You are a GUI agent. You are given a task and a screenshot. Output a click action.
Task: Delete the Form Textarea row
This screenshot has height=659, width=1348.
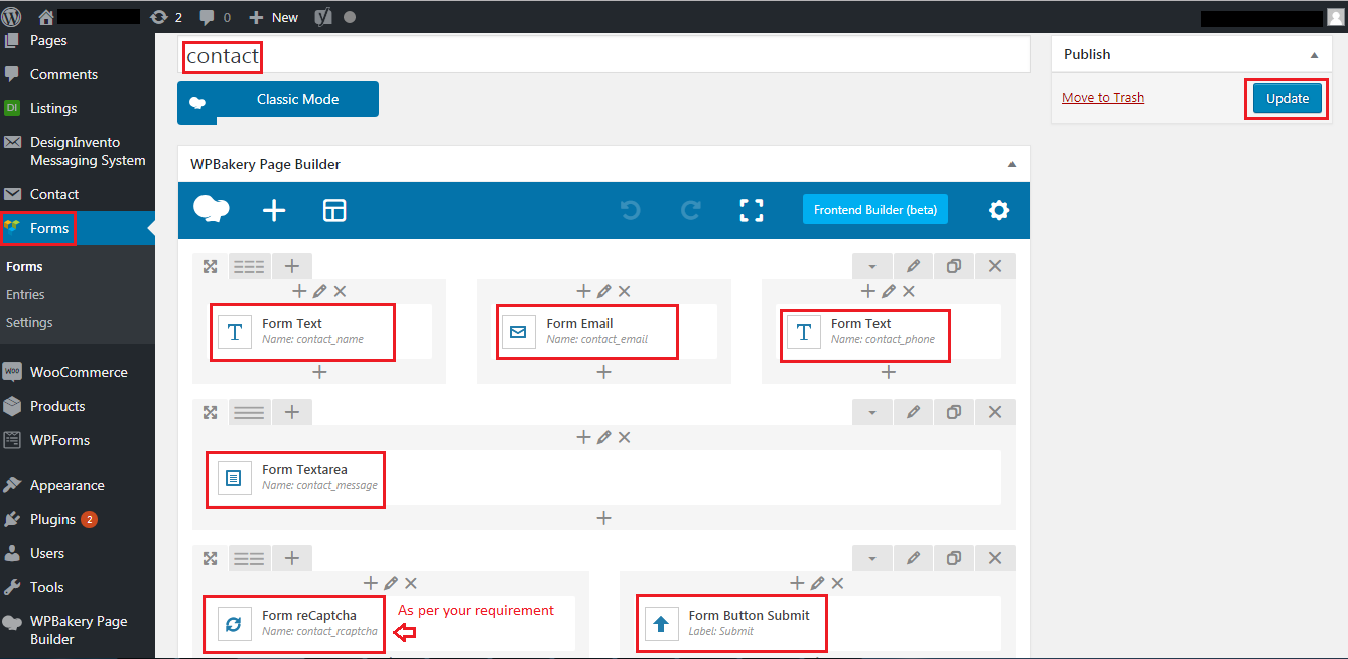[x=995, y=412]
